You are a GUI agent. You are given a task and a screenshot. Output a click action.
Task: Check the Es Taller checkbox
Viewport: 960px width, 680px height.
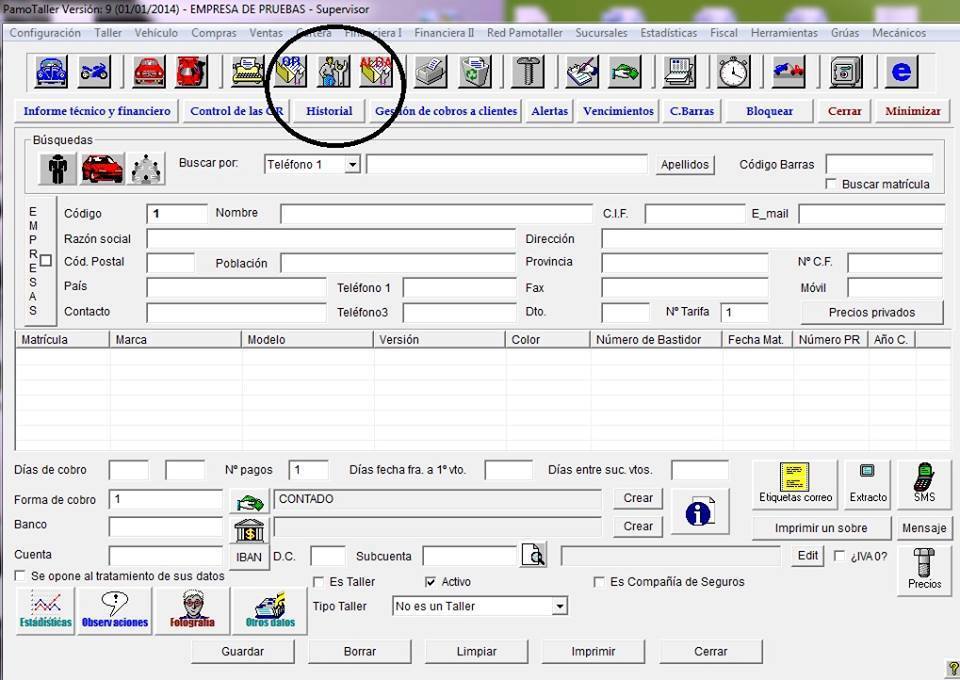coord(318,581)
